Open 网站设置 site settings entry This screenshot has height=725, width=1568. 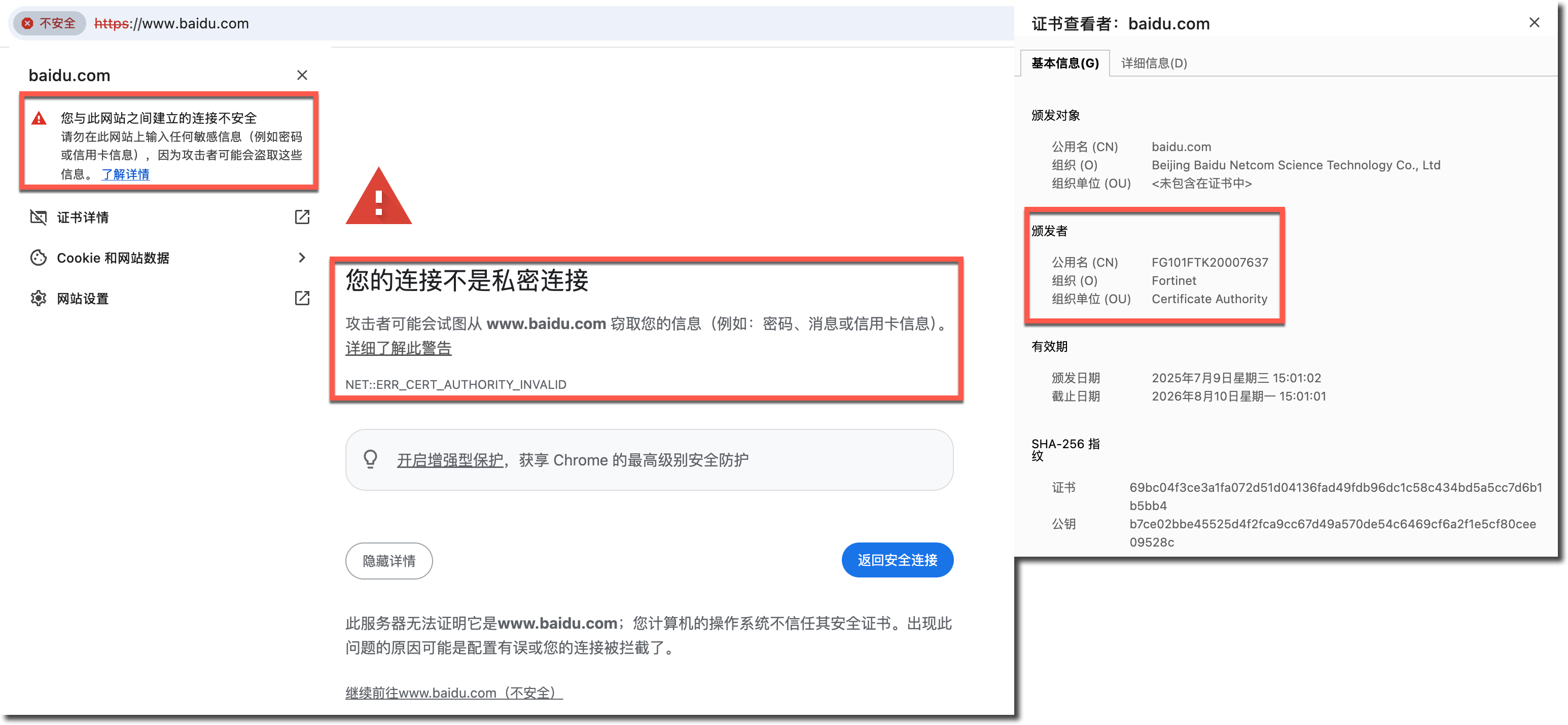click(x=170, y=298)
